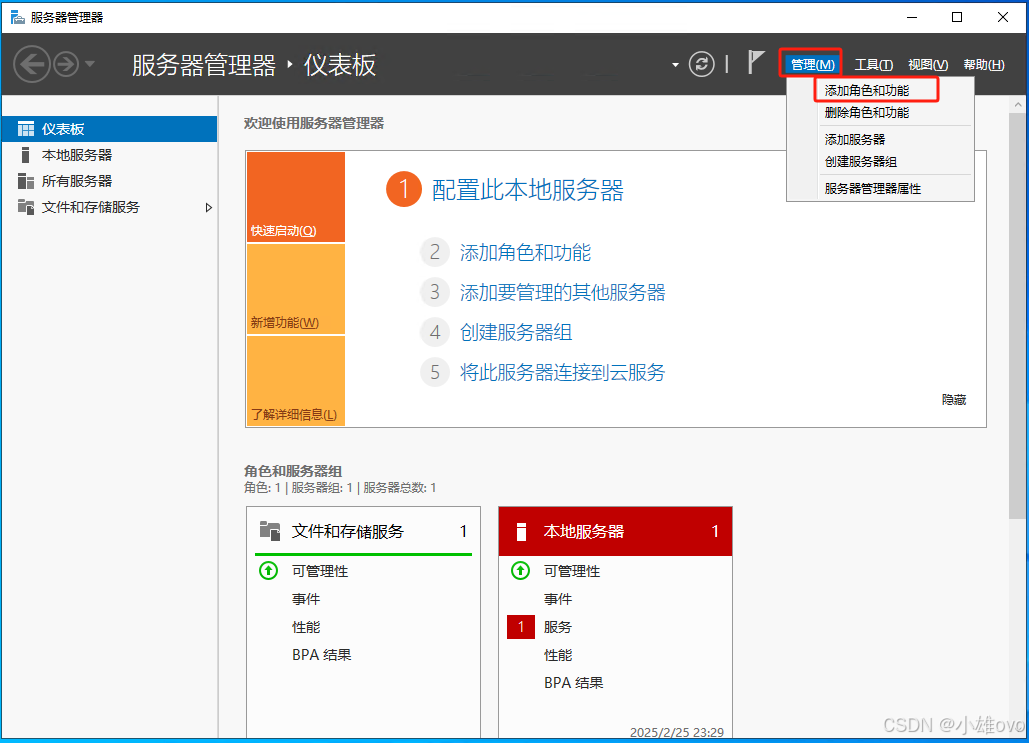1029x743 pixels.
Task: Expand the 文件和存储服务 sidebar arrow
Action: pos(209,207)
